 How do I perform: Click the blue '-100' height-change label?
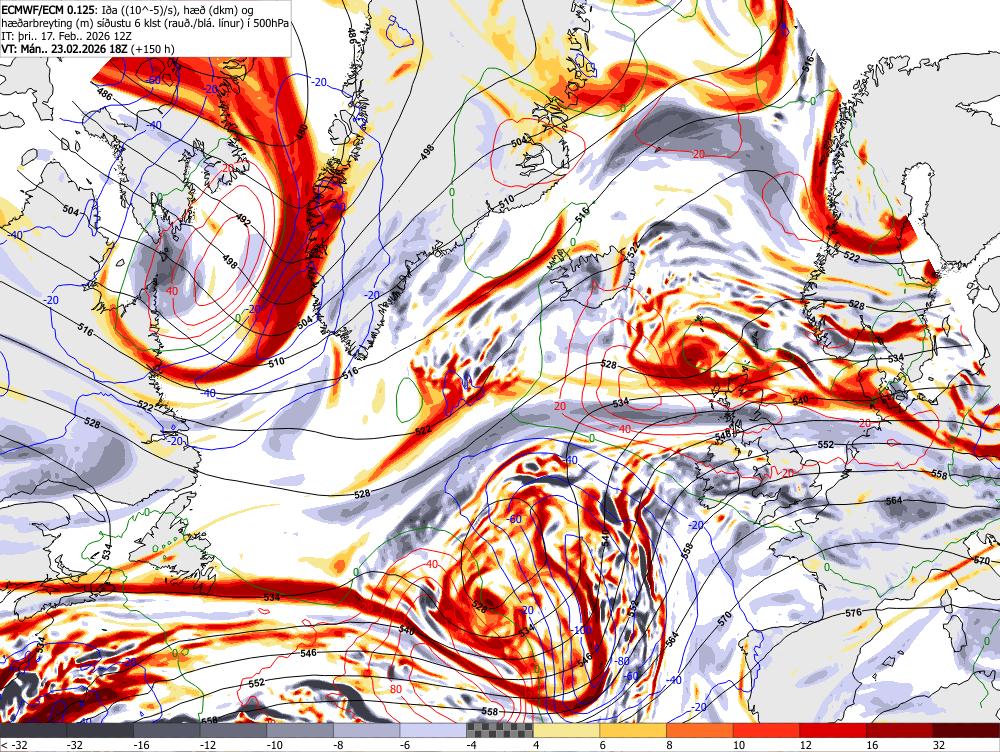pos(582,630)
